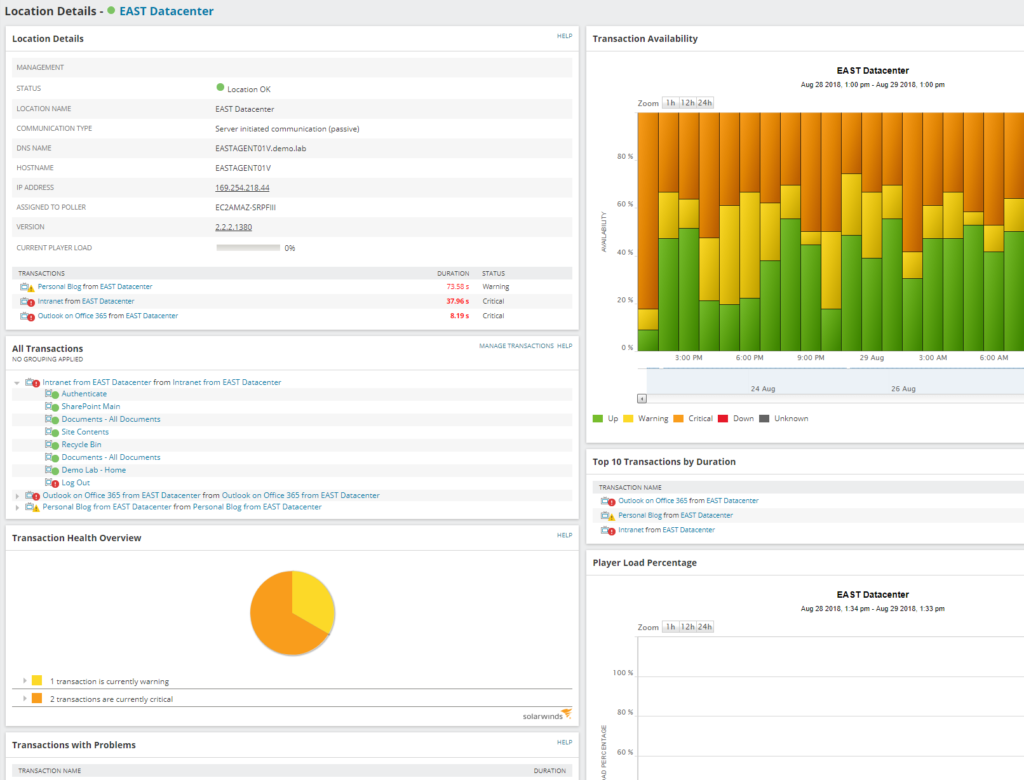This screenshot has width=1024, height=780.
Task: Open Help for the Location Details panel
Action: 564,36
